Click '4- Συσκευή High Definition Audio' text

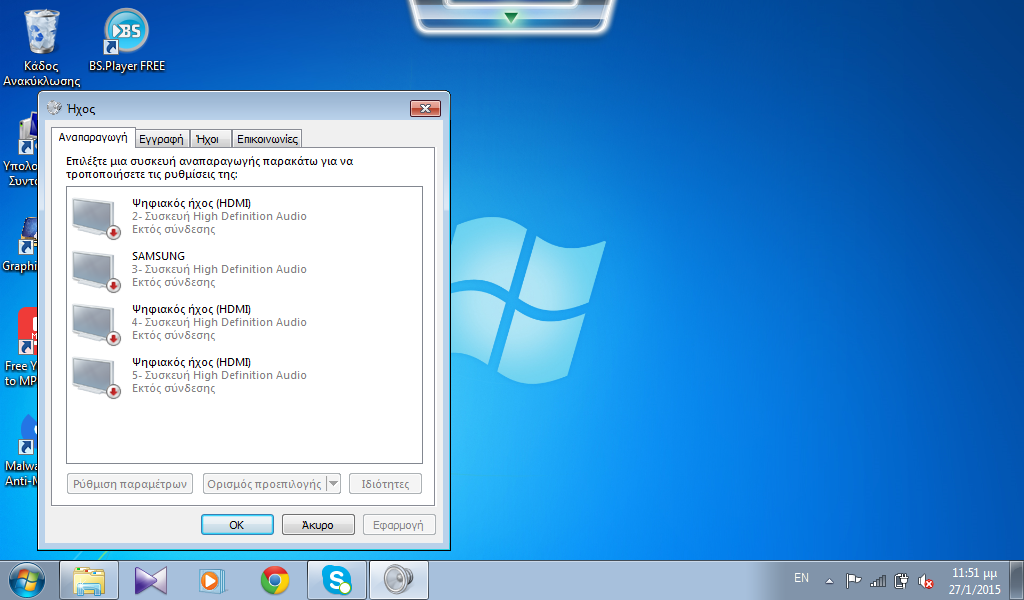[219, 322]
